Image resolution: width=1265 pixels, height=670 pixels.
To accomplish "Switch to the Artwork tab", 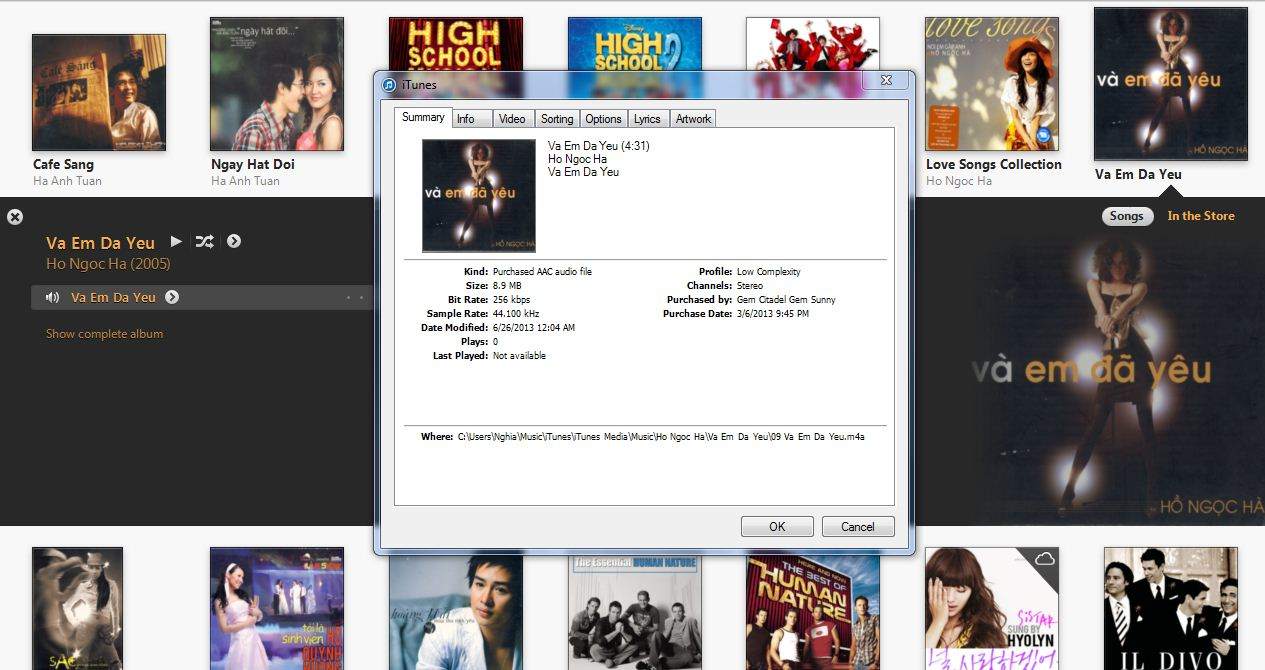I will 693,119.
